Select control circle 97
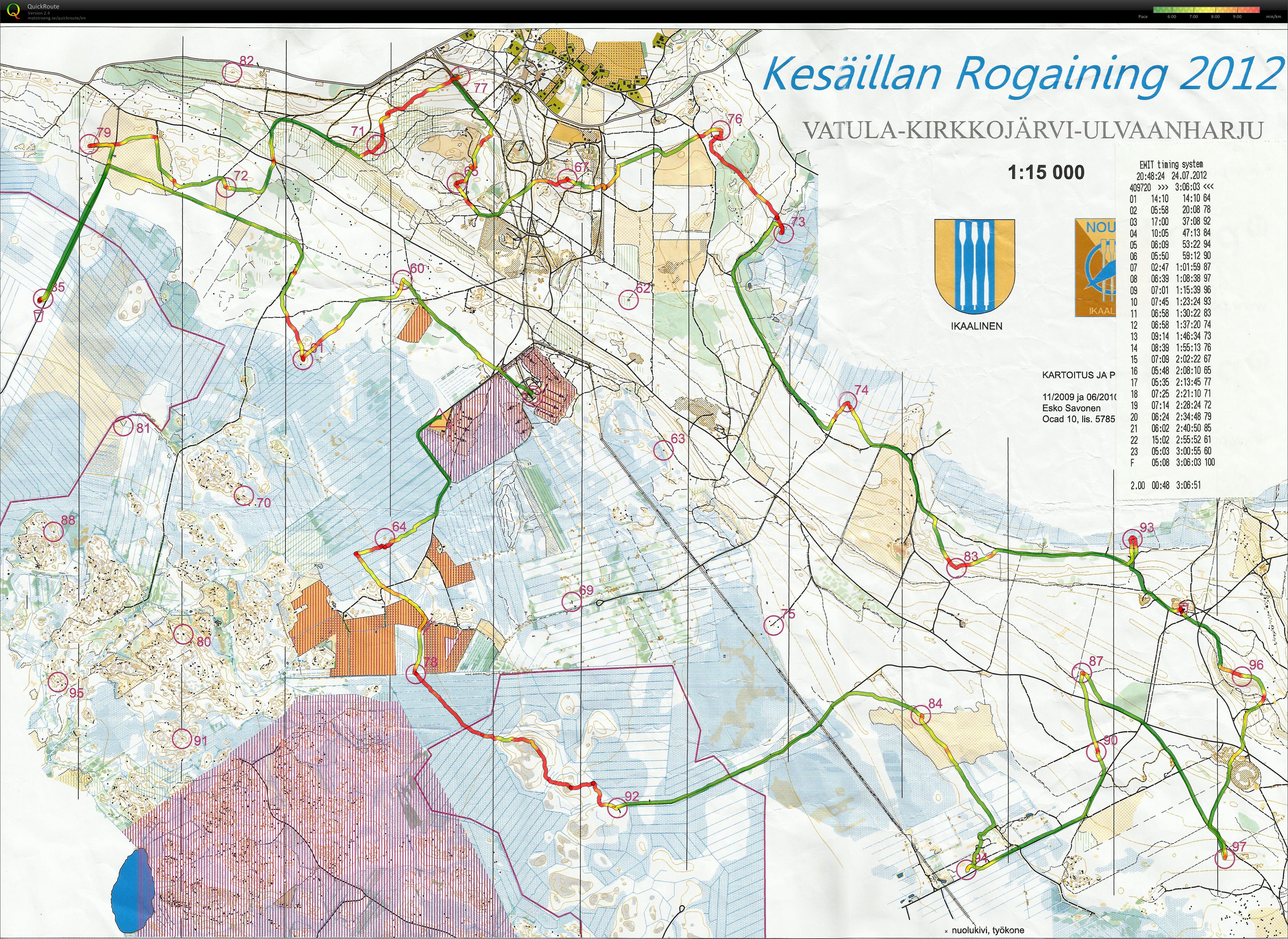This screenshot has height=939, width=1288. (x=1224, y=858)
